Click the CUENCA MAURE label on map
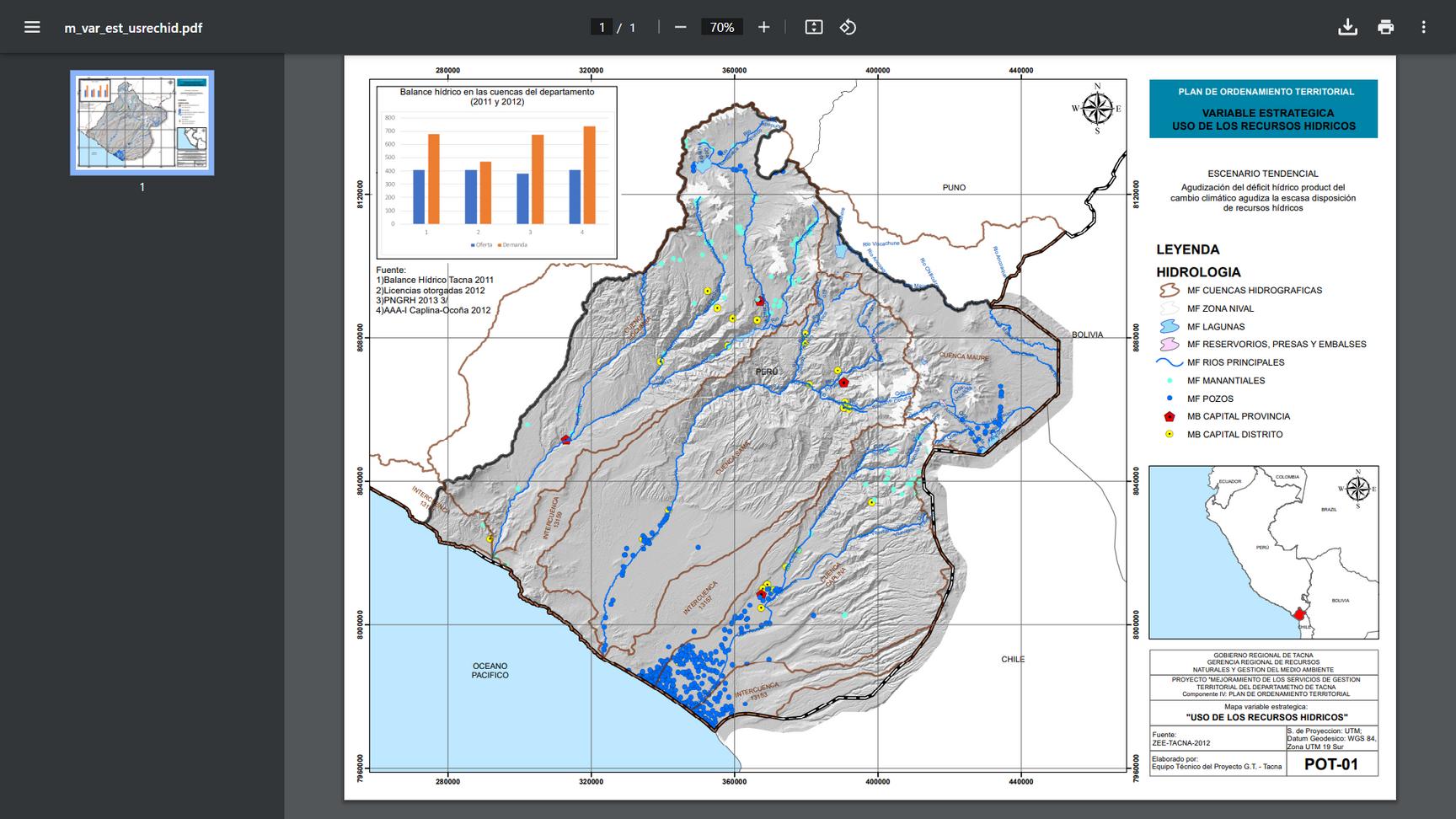The image size is (1456, 819). [964, 356]
